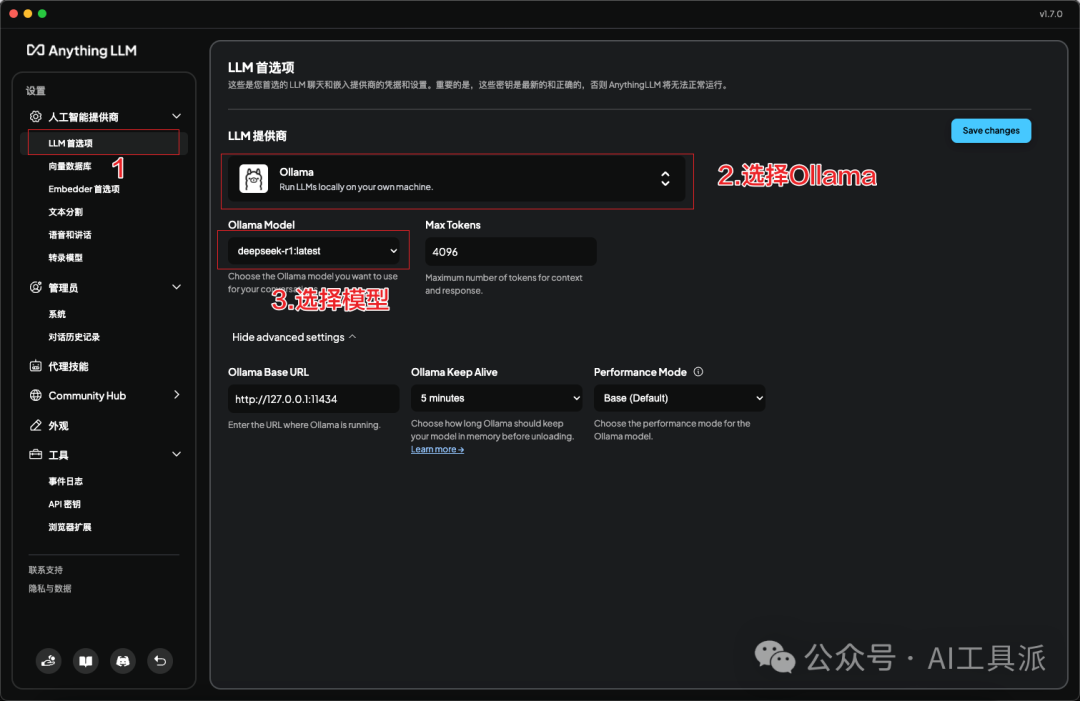Select Embedder 首选项 menu item

tap(84, 189)
